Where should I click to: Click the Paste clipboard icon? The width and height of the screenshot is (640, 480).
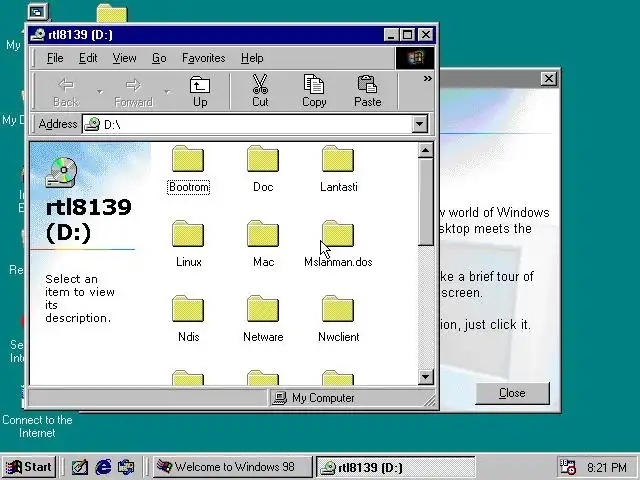tap(367, 84)
